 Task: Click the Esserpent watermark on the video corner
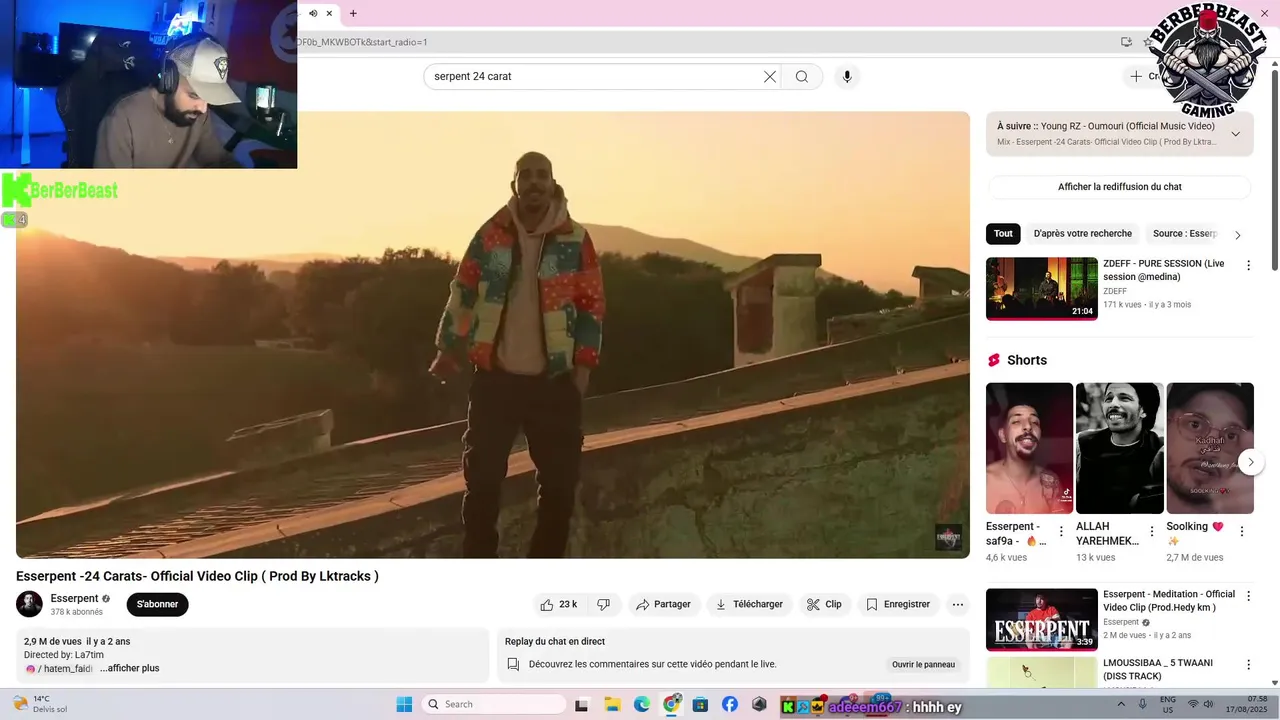coord(948,537)
